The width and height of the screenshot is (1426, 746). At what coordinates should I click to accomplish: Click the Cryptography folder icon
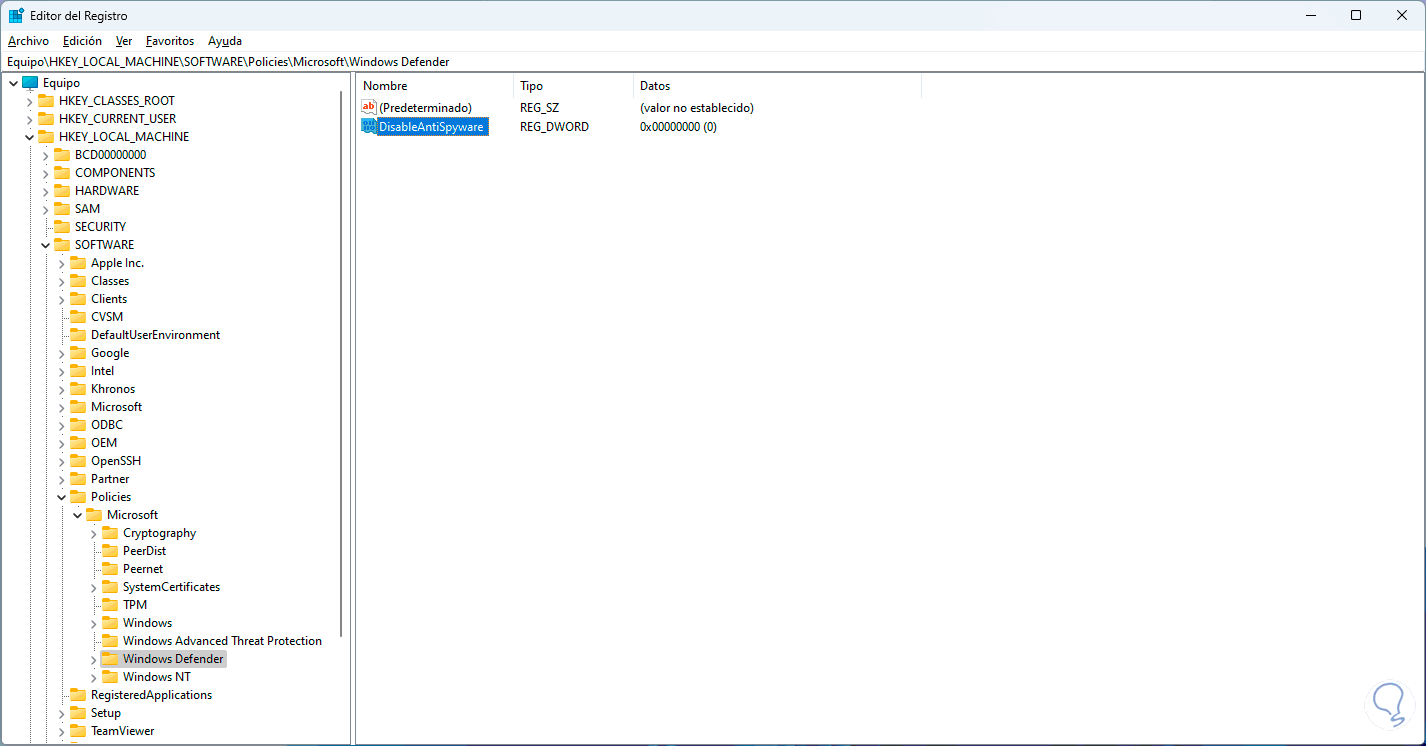[110, 533]
